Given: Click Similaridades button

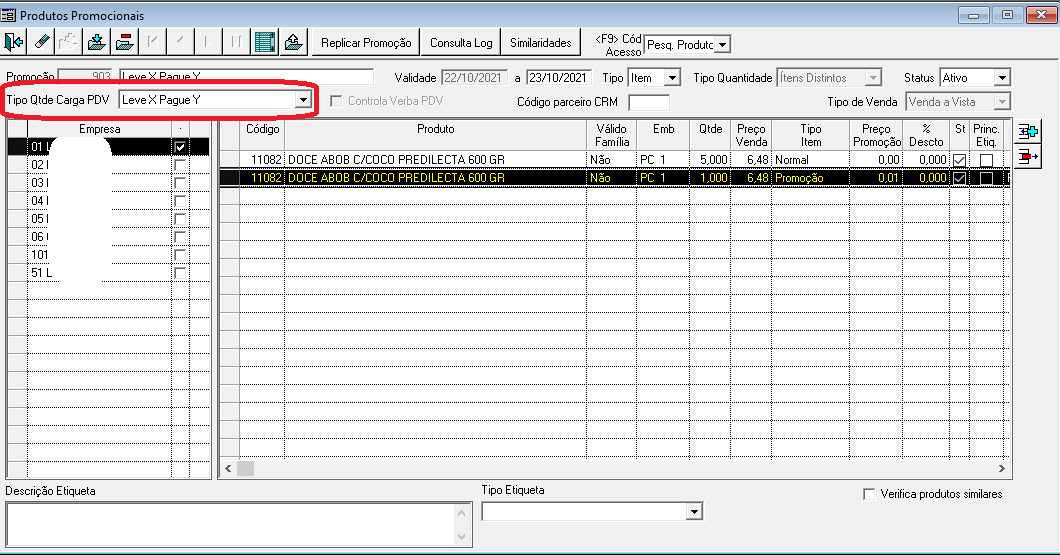Looking at the screenshot, I should click(541, 43).
